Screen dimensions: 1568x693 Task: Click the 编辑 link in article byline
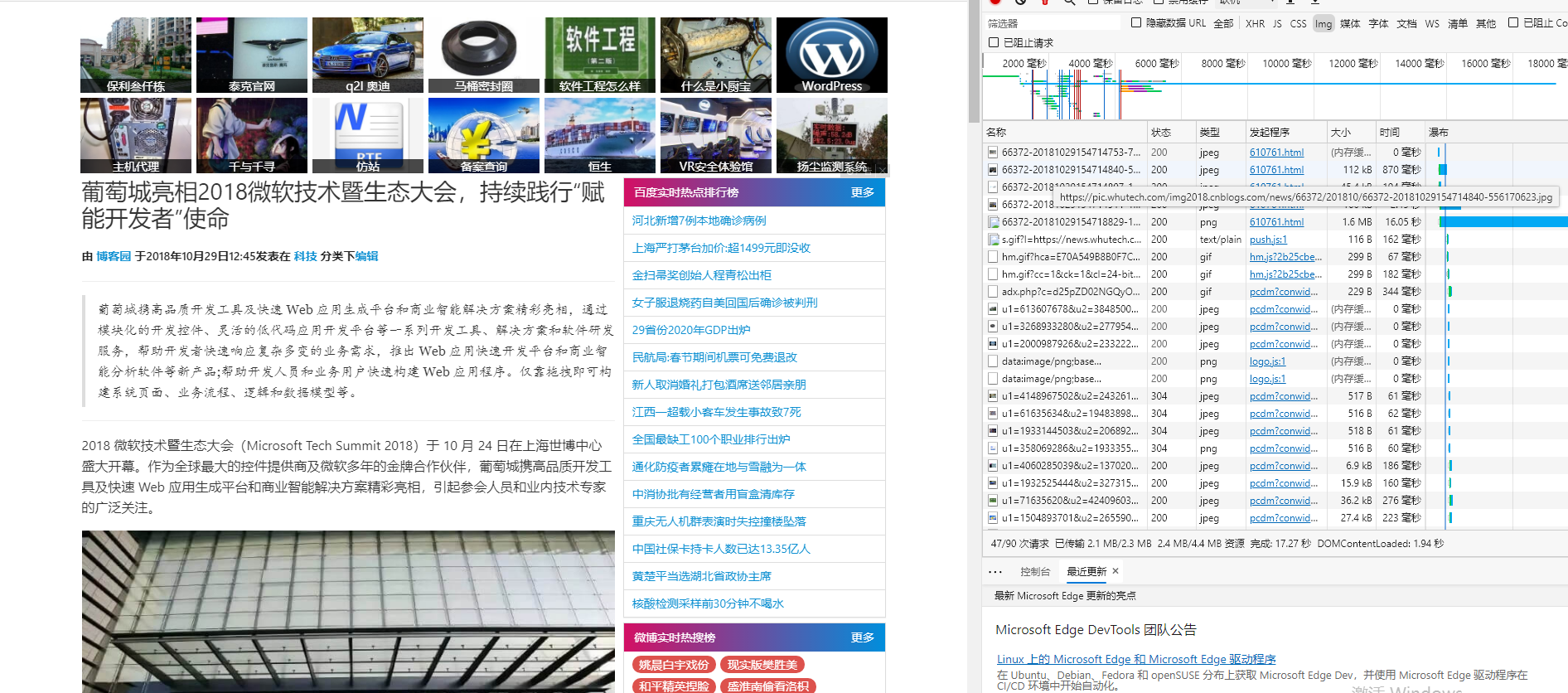tap(367, 256)
